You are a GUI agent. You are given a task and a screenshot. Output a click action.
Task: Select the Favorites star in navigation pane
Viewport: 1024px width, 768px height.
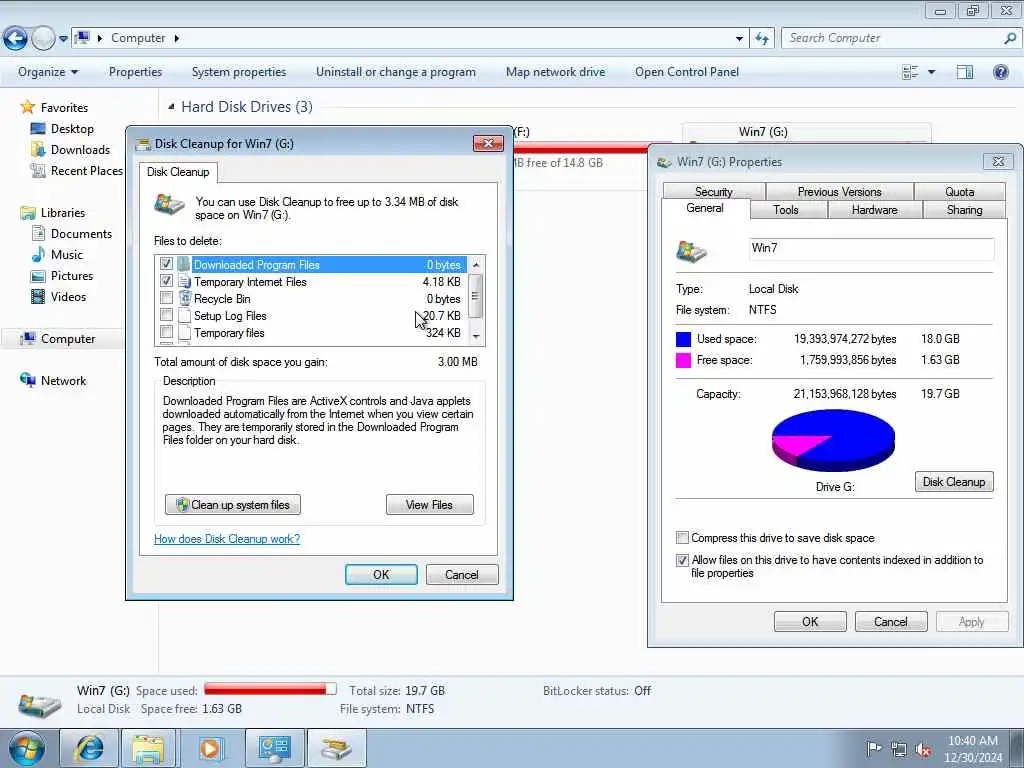tap(27, 107)
